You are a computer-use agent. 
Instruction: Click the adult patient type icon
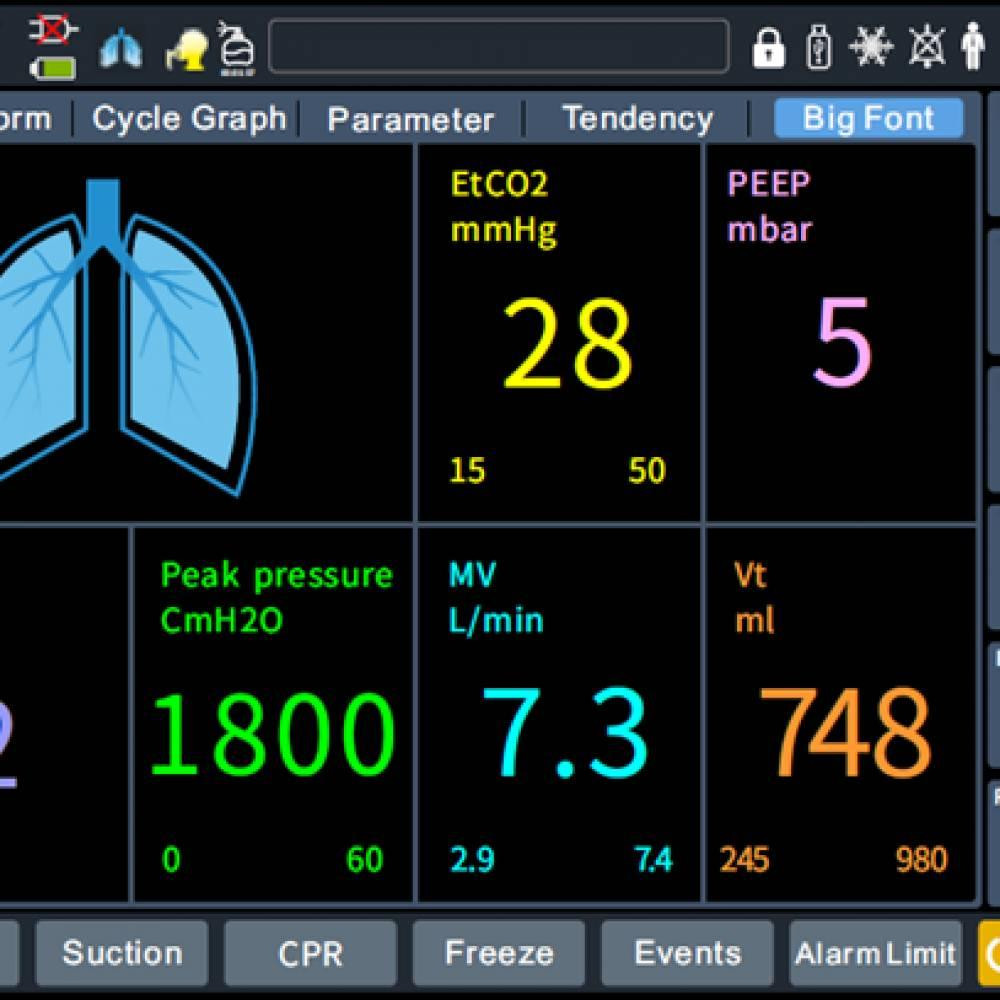click(972, 46)
